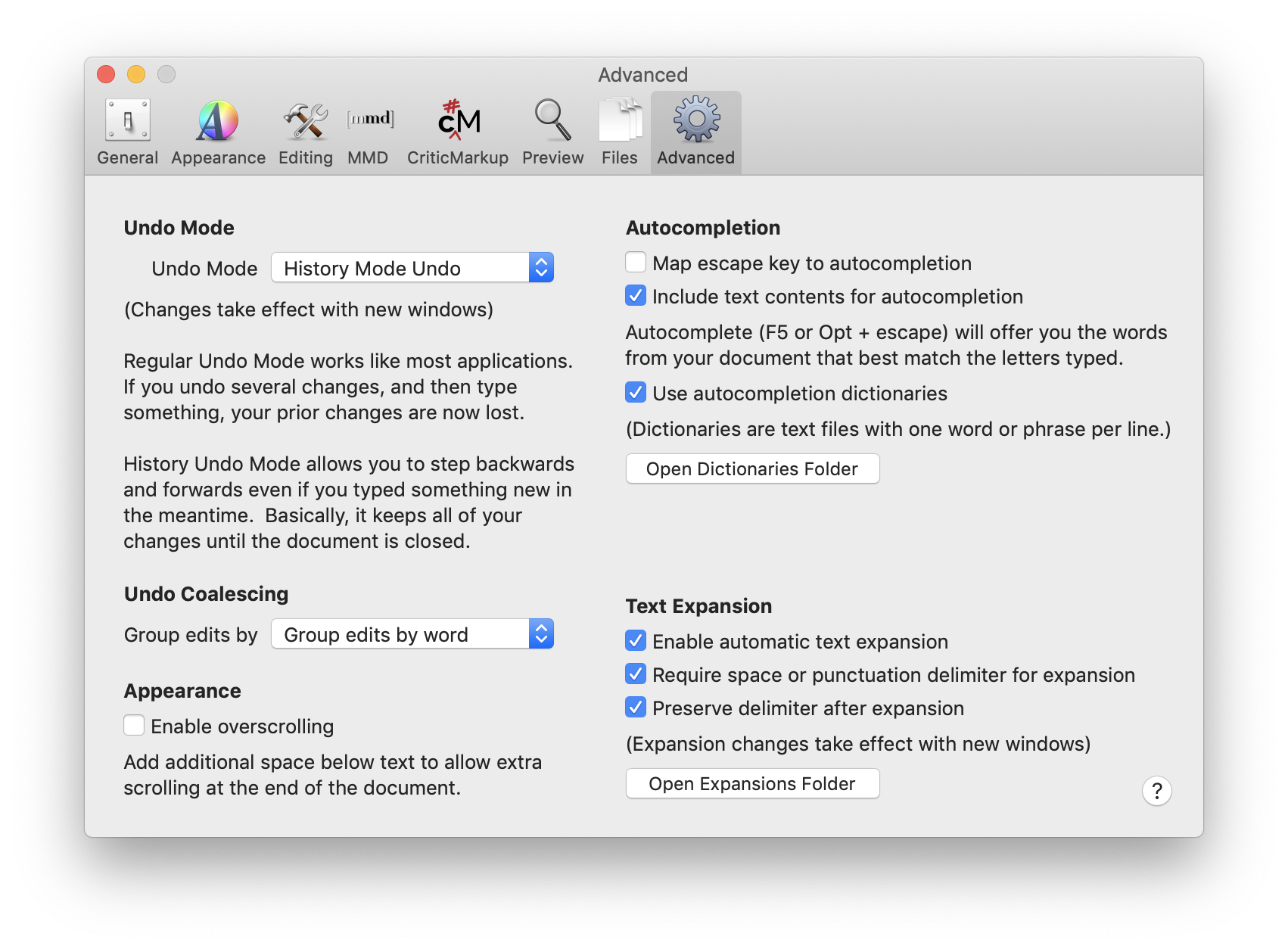
Task: Turn off Enable automatic text expansion
Action: coord(636,641)
